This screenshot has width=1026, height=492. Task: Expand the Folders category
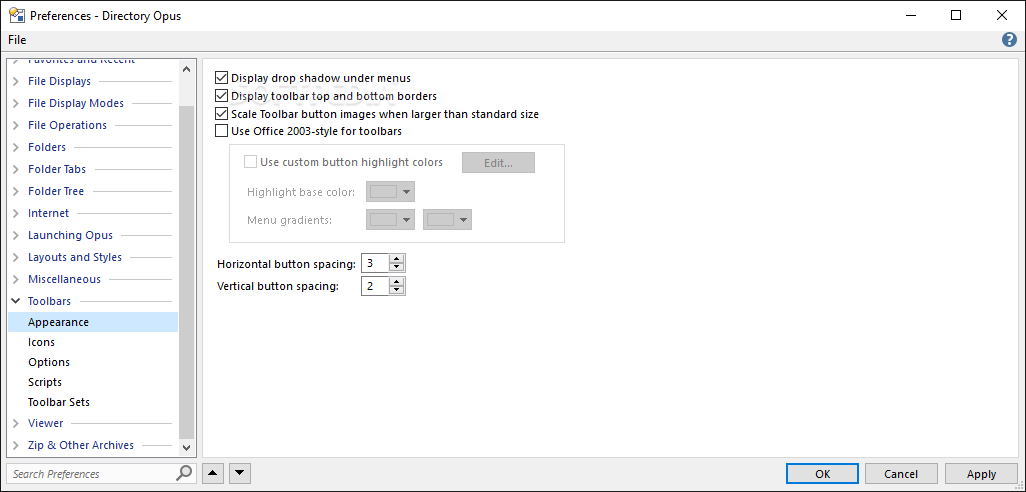(x=16, y=148)
